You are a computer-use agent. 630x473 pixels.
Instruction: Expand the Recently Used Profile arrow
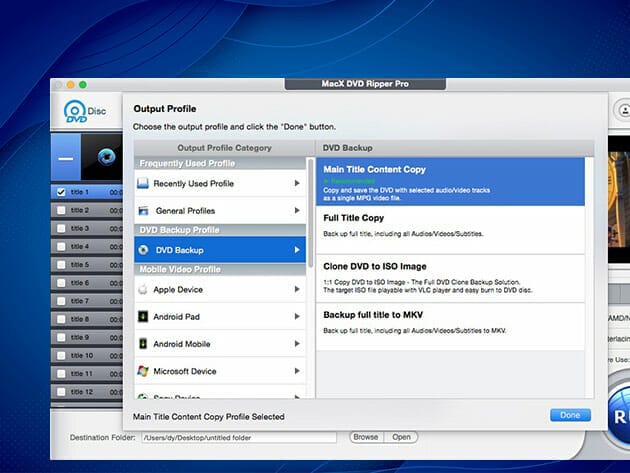click(x=297, y=184)
